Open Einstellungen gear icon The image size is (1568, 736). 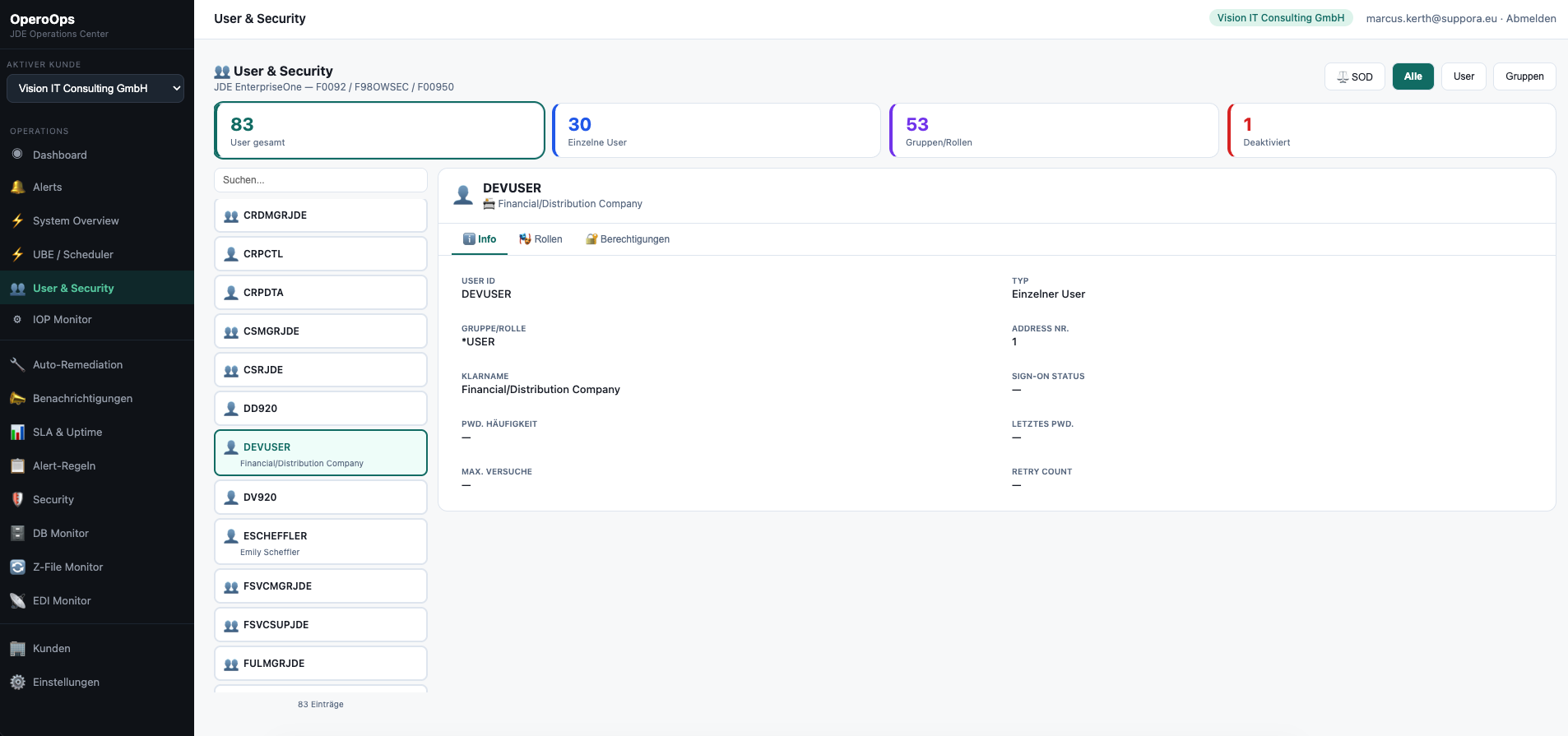click(17, 683)
